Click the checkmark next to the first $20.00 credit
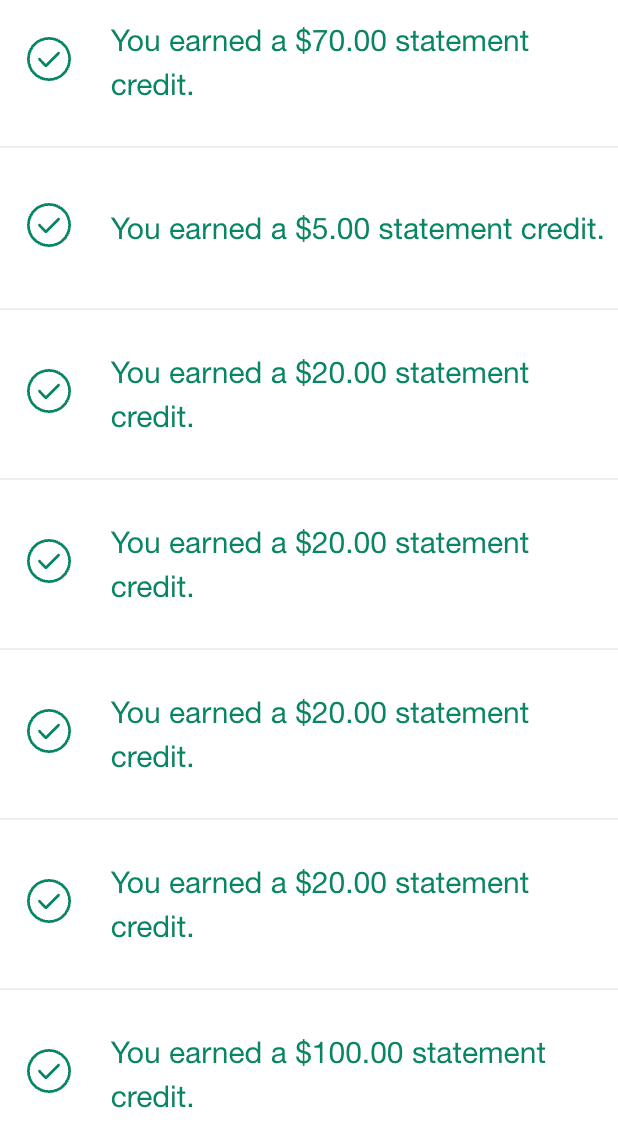The width and height of the screenshot is (618, 1142). click(48, 391)
